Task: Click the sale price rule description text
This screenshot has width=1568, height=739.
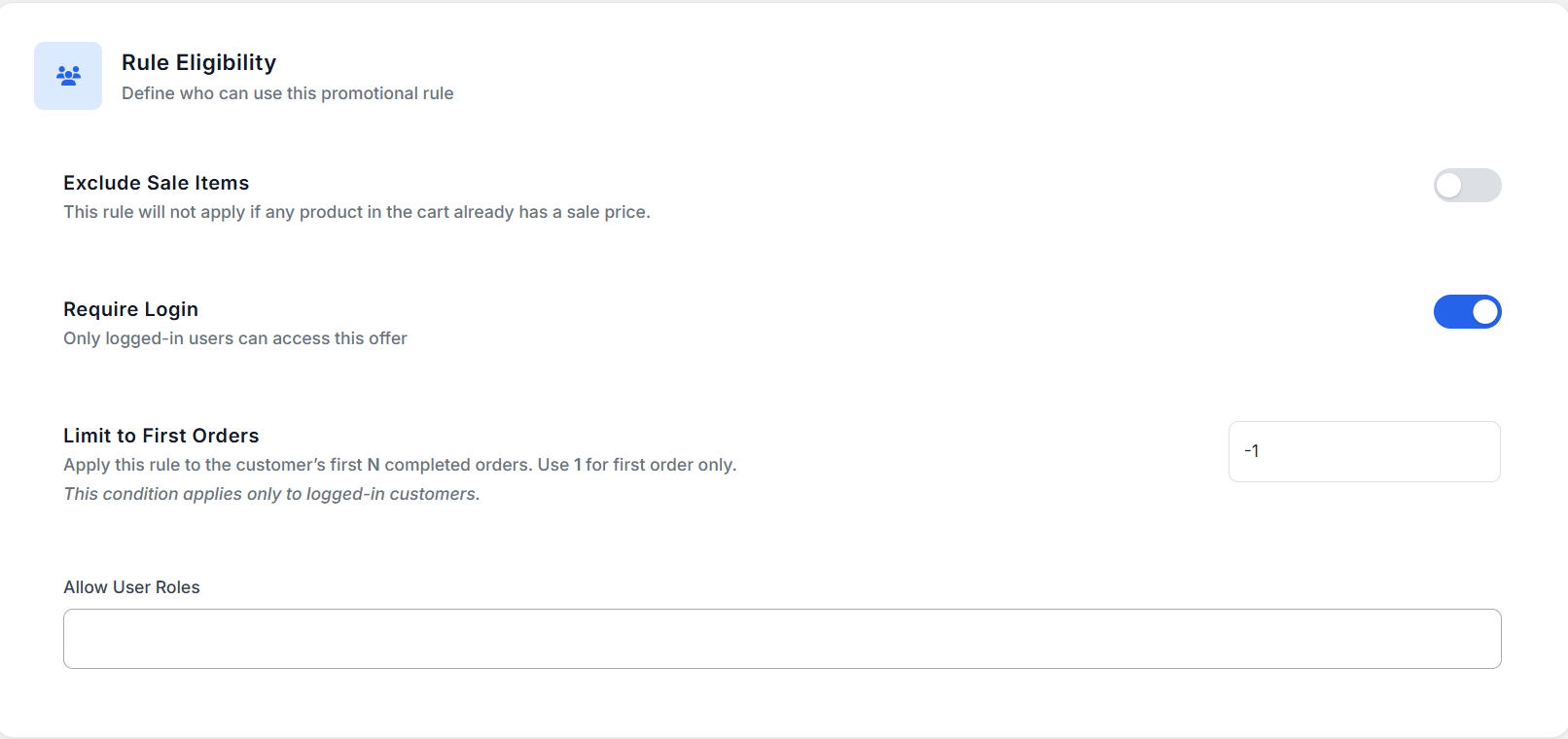Action: click(x=356, y=212)
